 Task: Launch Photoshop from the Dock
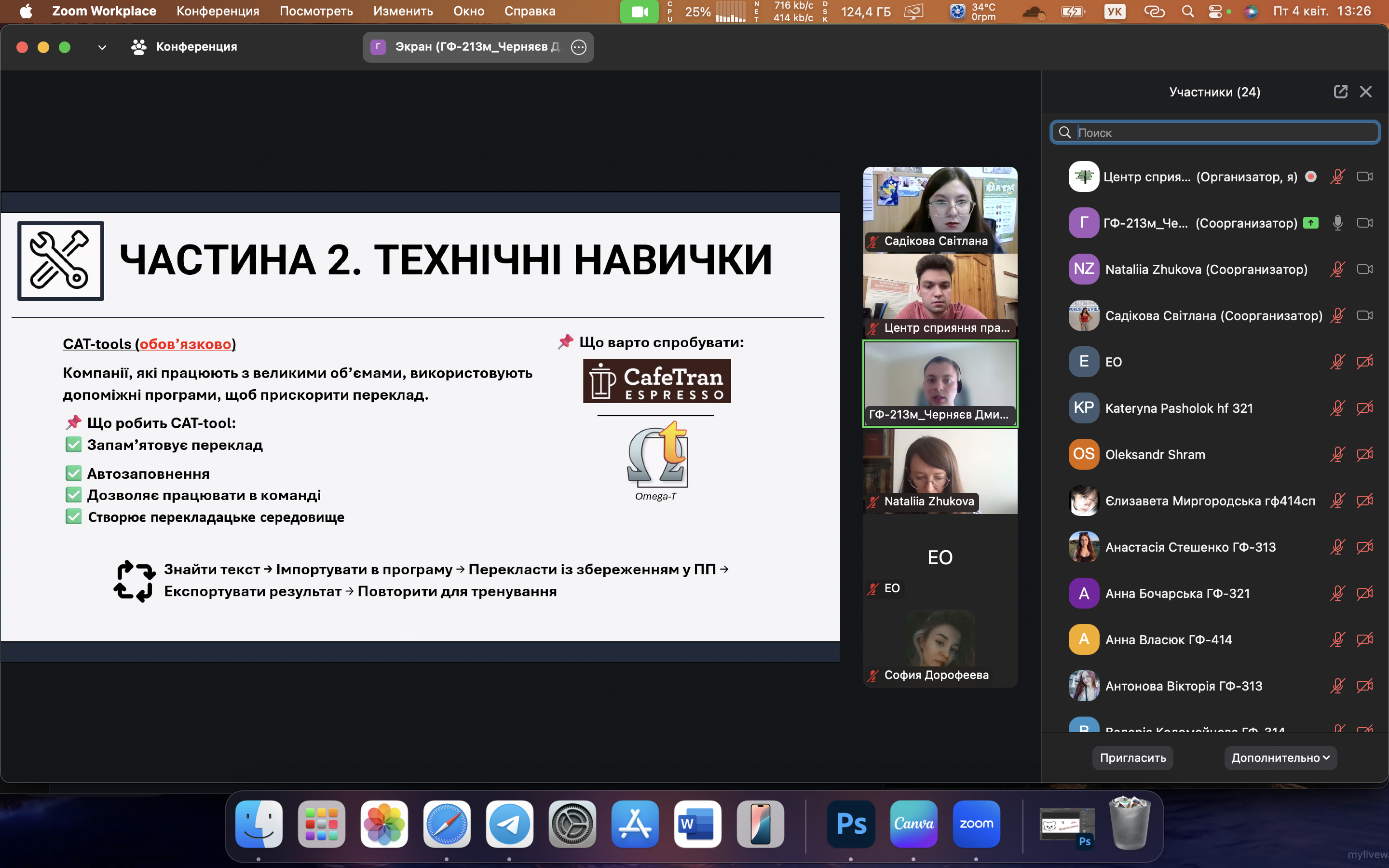(851, 824)
